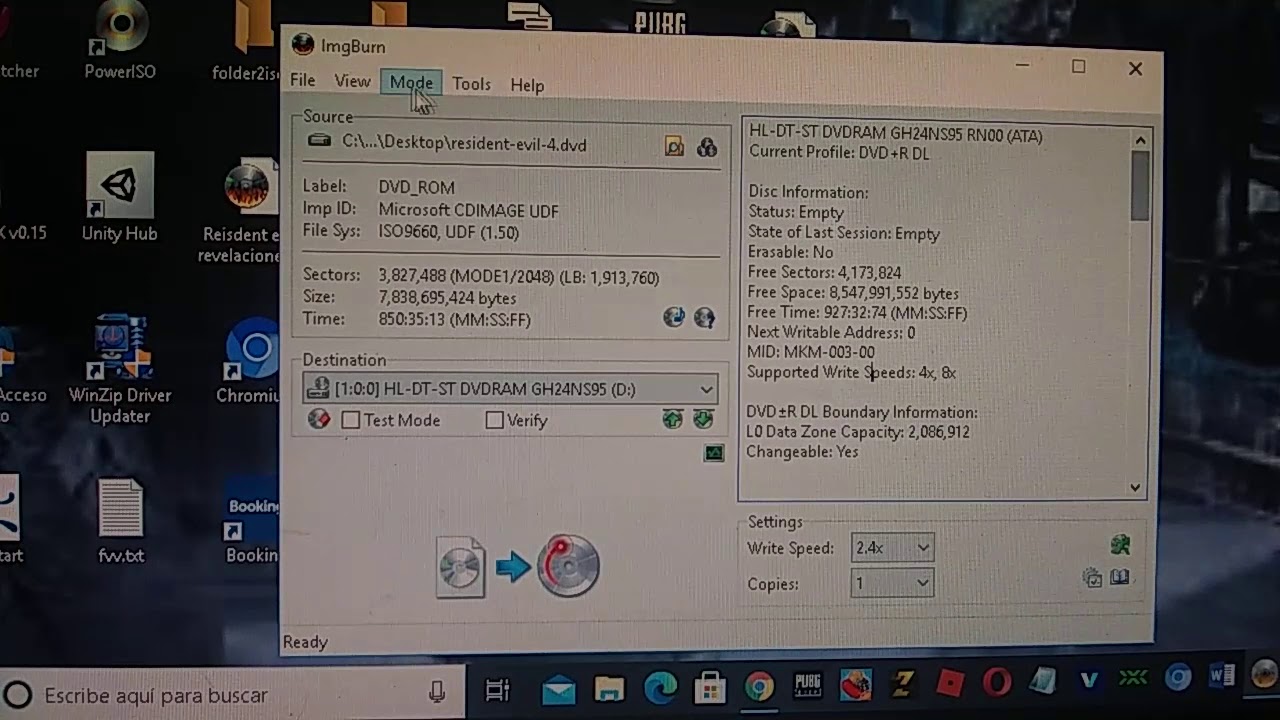Click the MID: MKM-003-00 line
1280x720 pixels.
810,352
